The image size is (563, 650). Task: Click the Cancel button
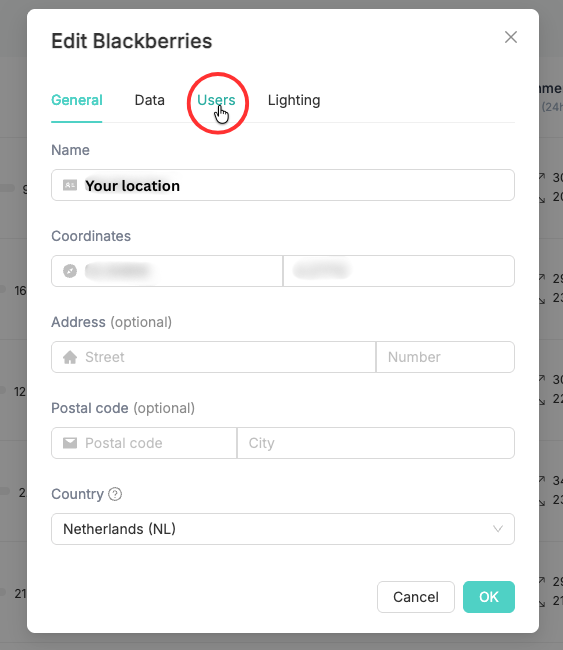416,597
